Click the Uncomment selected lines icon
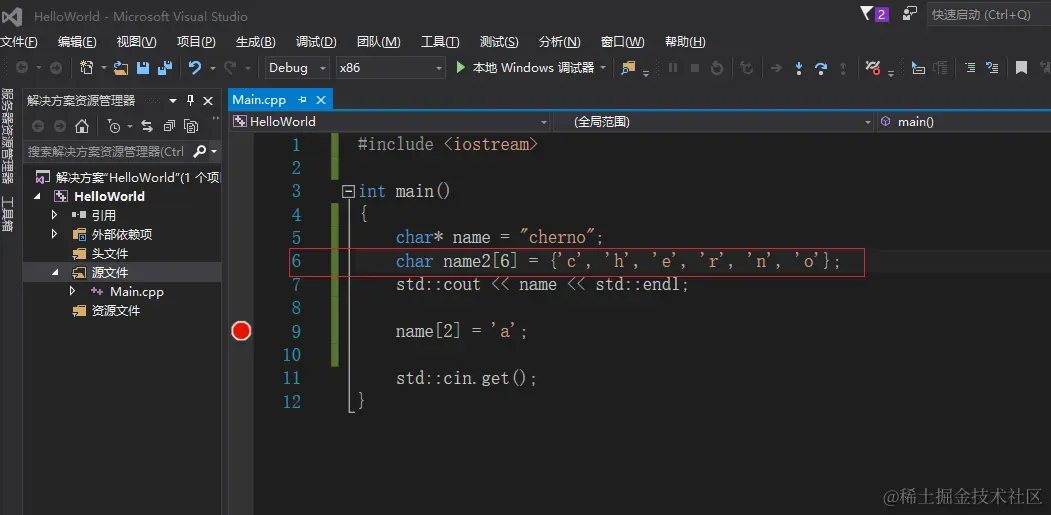This screenshot has width=1051, height=515. tap(992, 68)
